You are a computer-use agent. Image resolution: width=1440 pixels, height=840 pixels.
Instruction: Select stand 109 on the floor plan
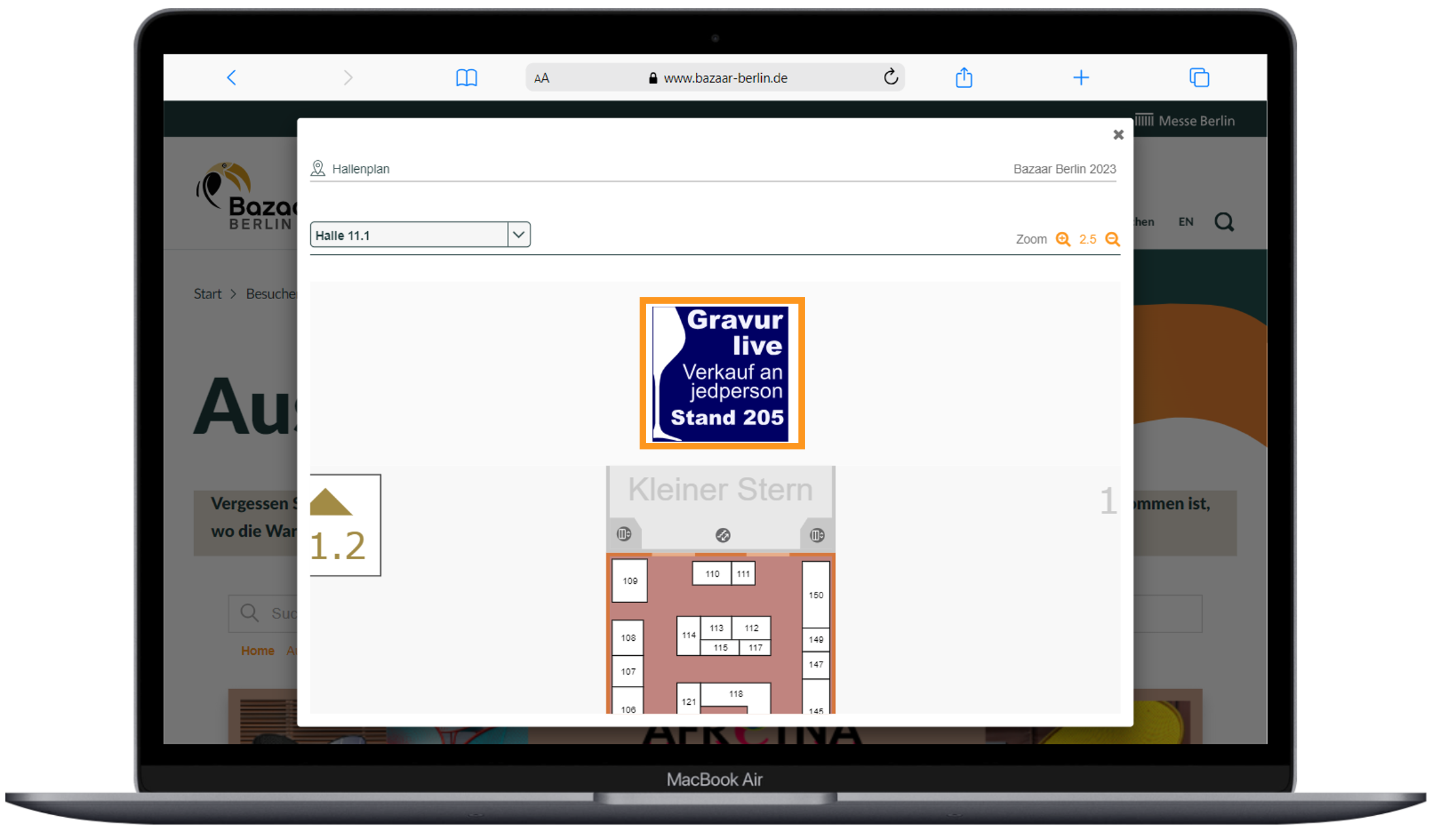[630, 581]
